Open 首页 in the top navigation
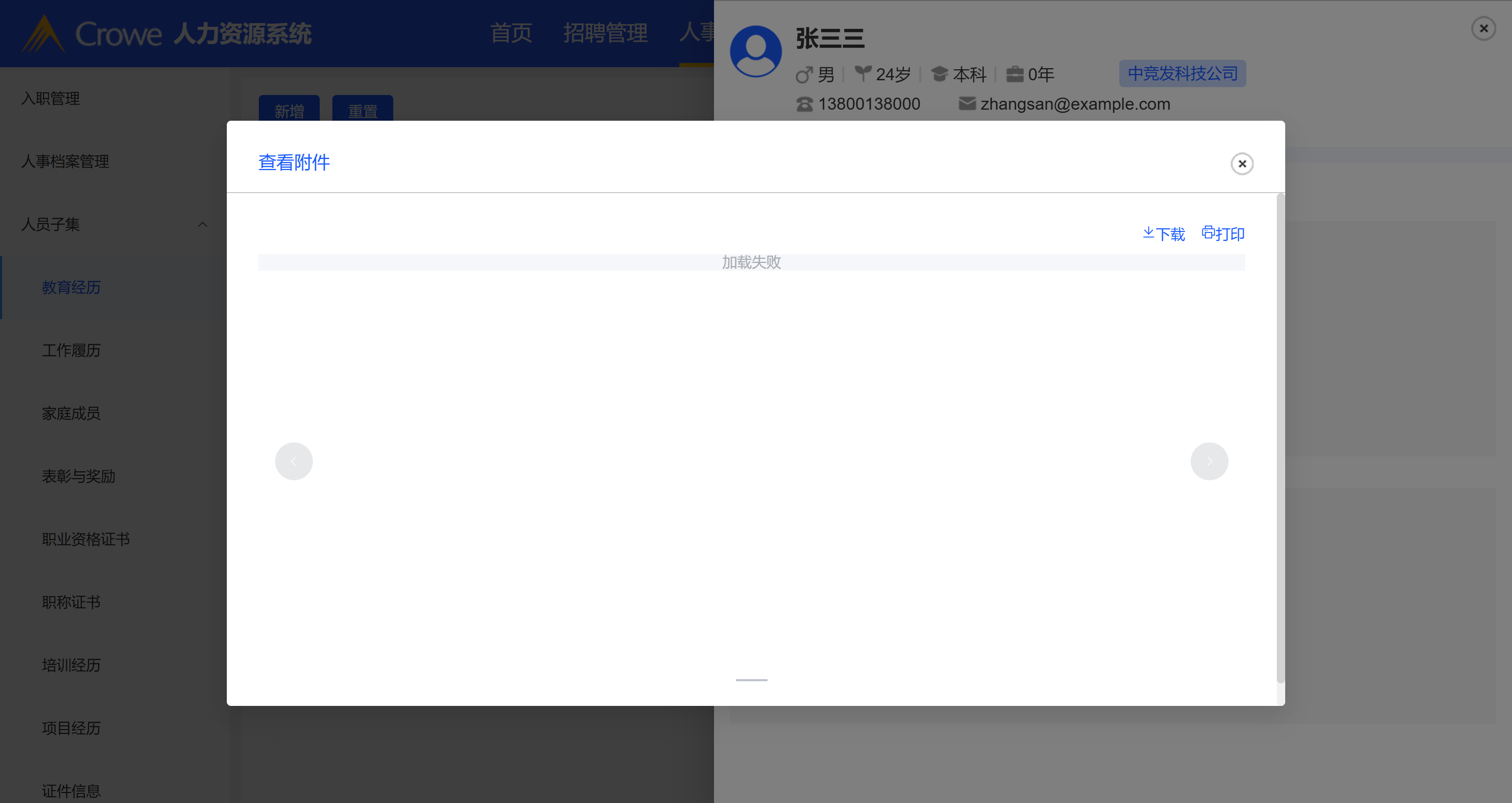 click(511, 33)
